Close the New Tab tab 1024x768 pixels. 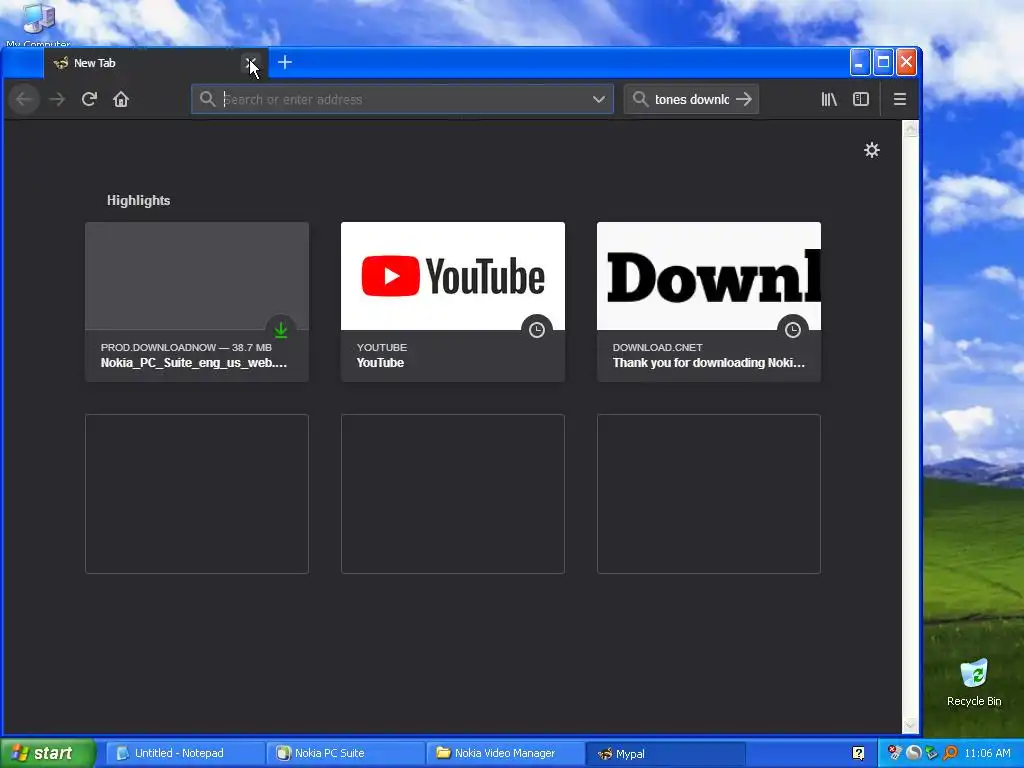(x=250, y=63)
